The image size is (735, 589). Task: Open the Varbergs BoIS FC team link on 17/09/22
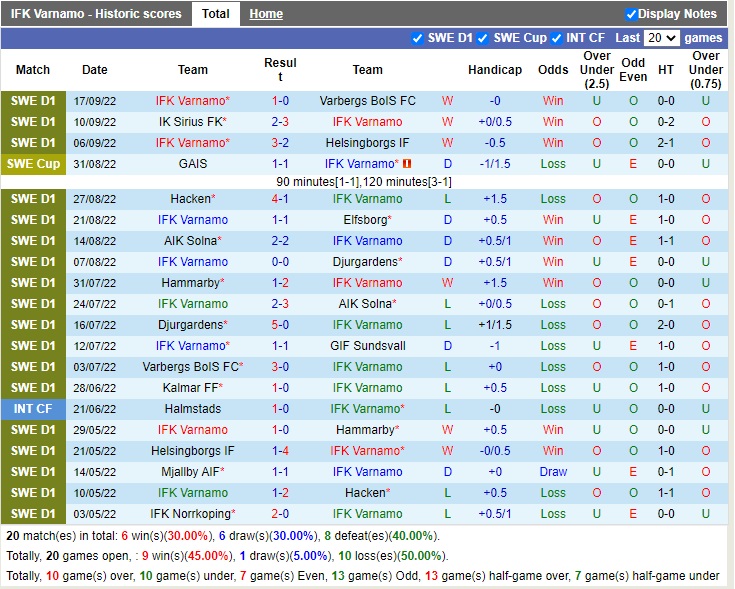coord(367,101)
